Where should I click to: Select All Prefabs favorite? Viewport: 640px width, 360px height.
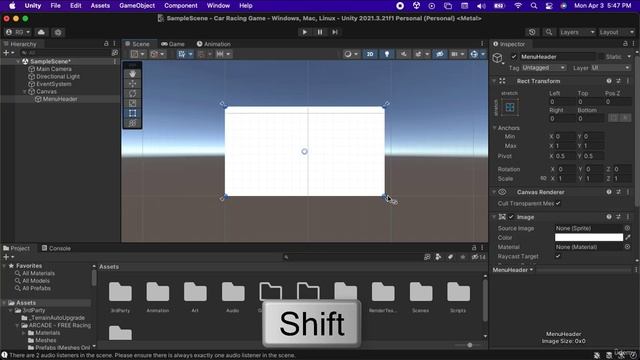pyautogui.click(x=36, y=288)
